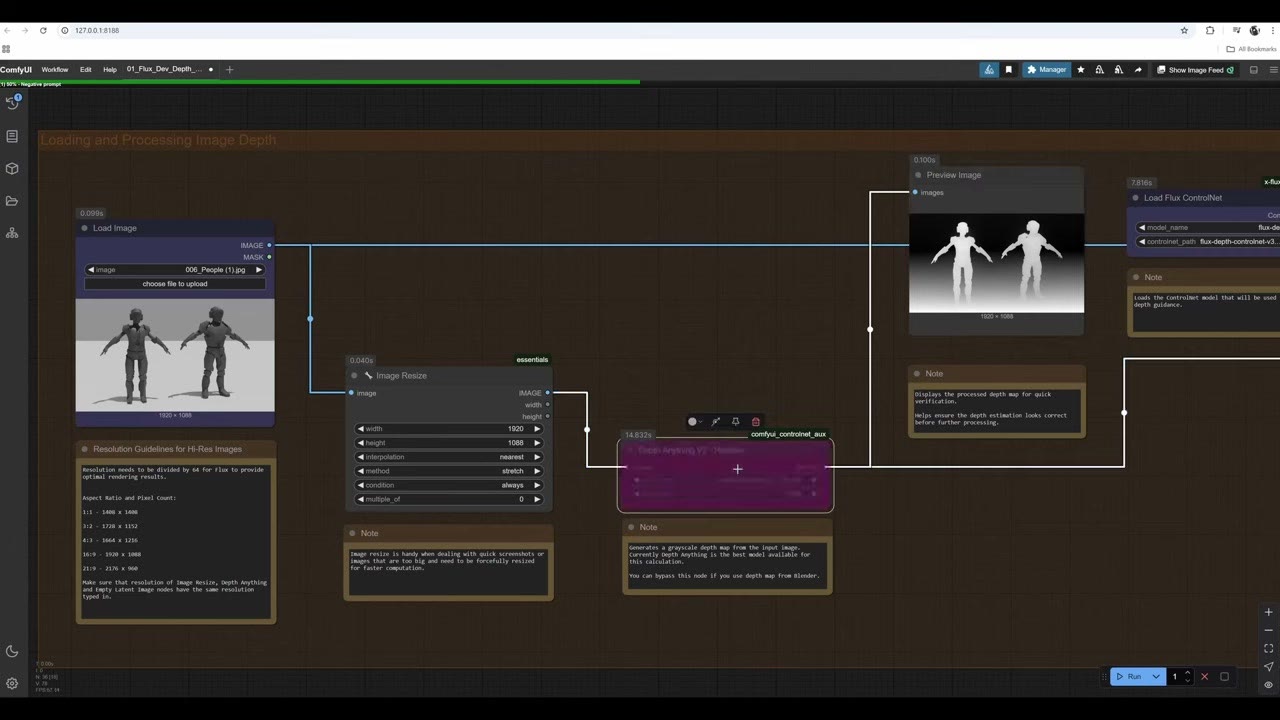This screenshot has width=1280, height=720.
Task: Click the share arrow icon in top bar
Action: [1137, 70]
